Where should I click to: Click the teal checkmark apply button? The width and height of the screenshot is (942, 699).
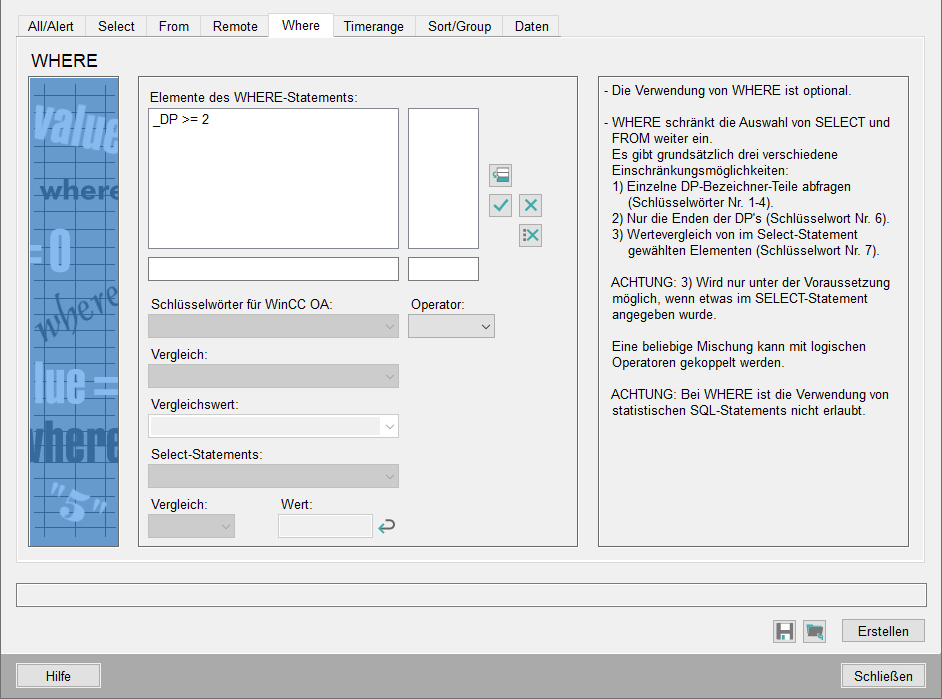tap(500, 206)
